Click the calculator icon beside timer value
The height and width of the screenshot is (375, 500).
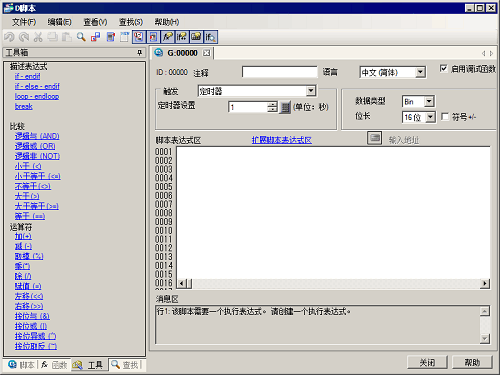coord(285,107)
